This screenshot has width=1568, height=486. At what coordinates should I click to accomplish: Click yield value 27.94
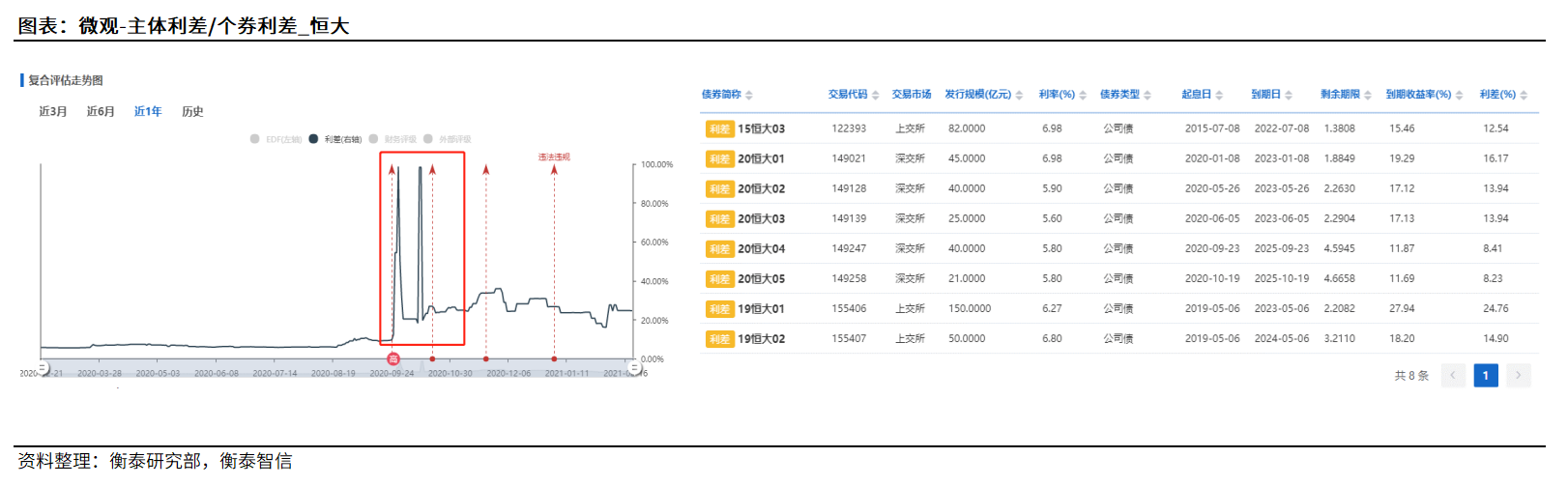(1402, 308)
